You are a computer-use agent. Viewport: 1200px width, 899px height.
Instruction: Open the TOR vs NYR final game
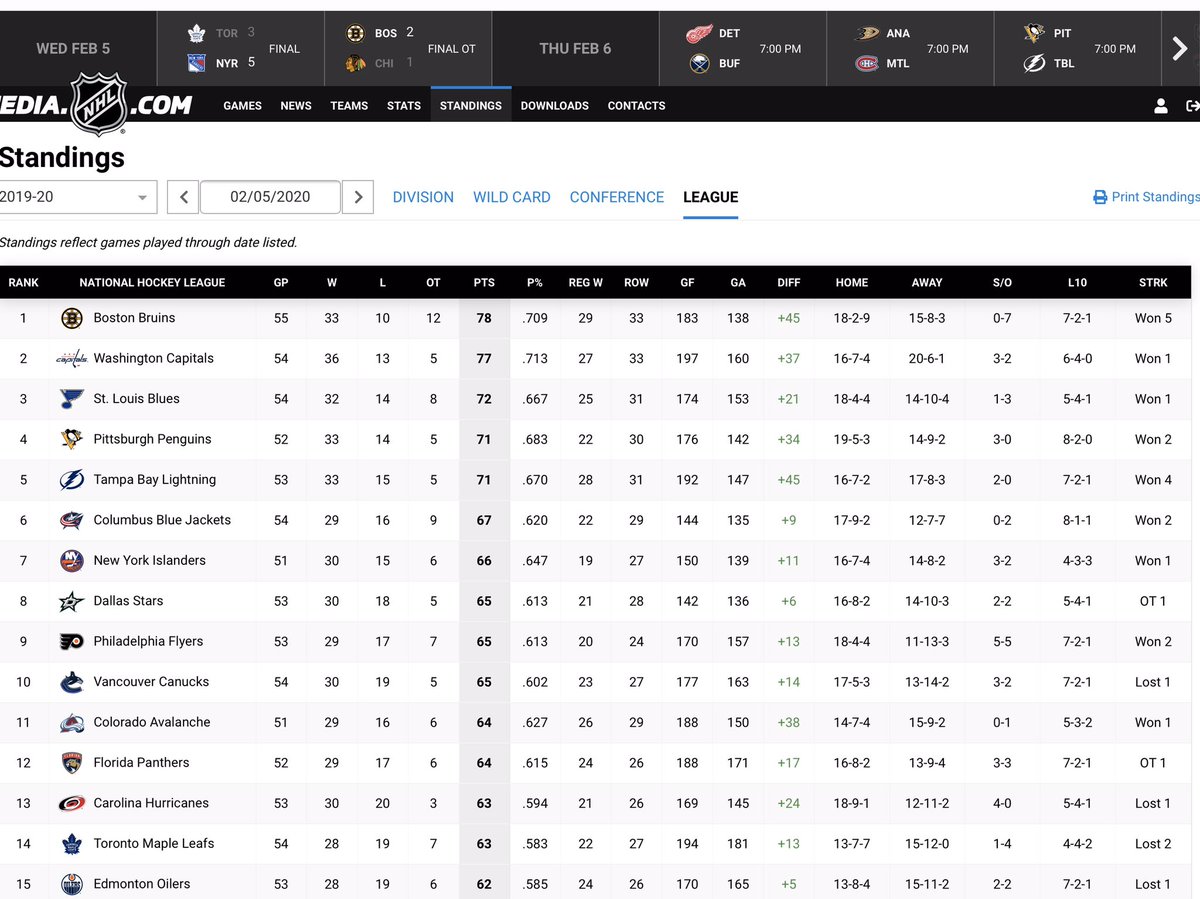[241, 48]
